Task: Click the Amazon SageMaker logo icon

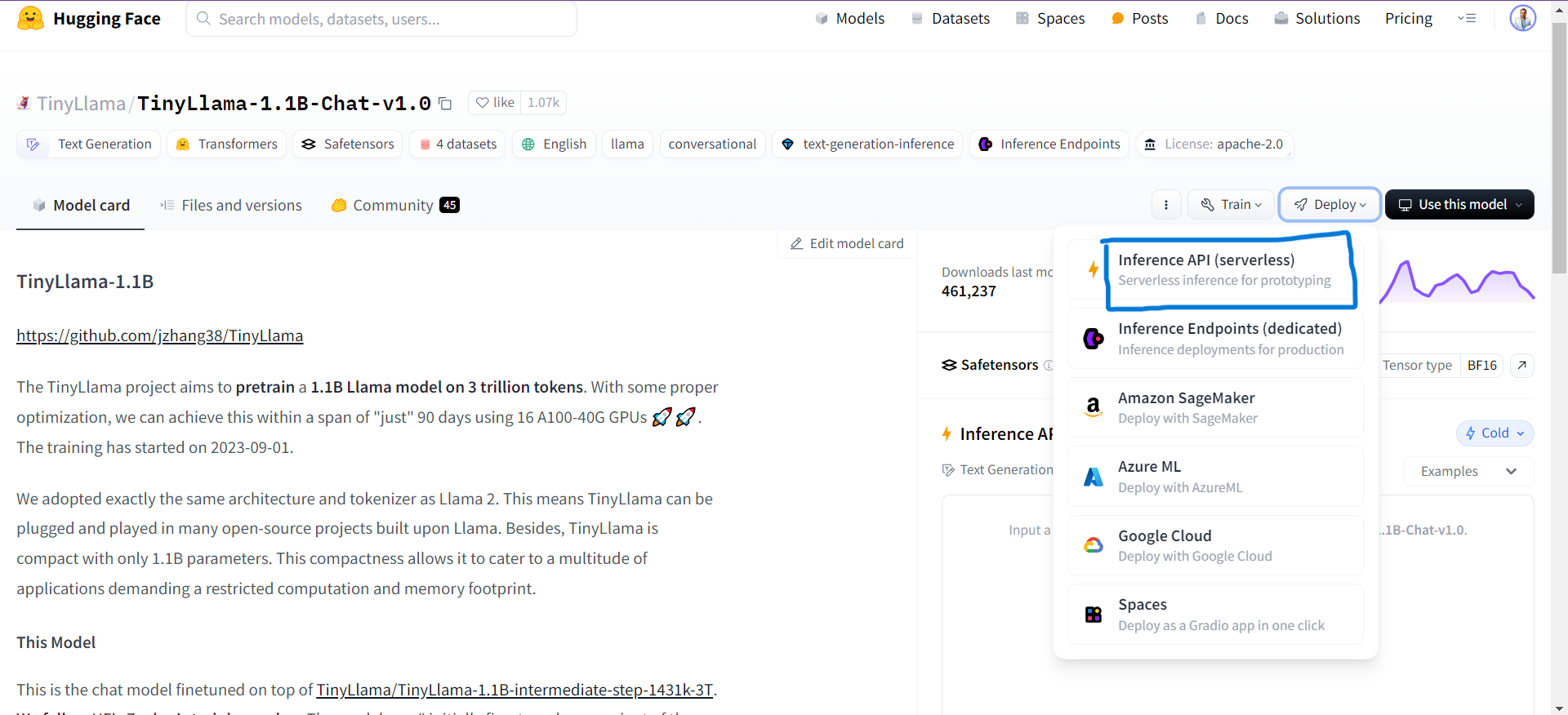Action: [x=1094, y=406]
